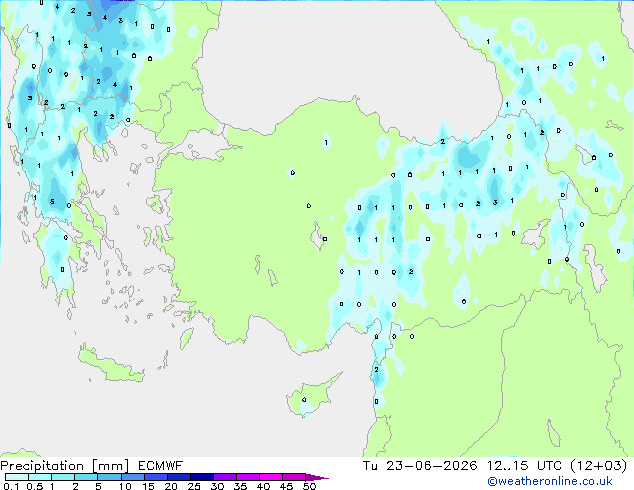
Task: Click the date 'Tu 23-06-2026'
Action: (x=420, y=466)
